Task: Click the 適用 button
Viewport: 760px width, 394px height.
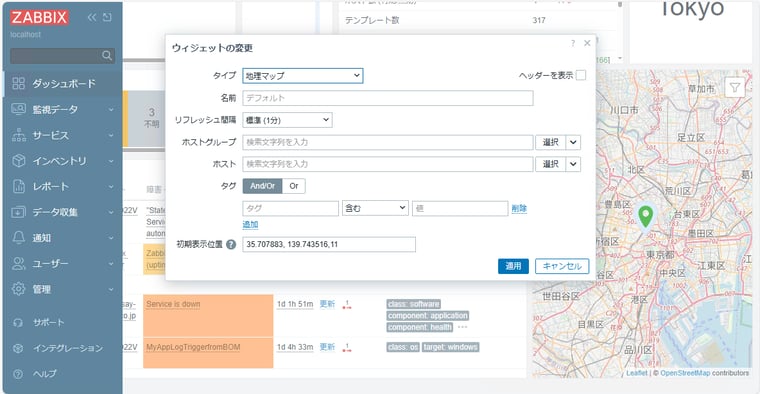Action: pos(513,266)
